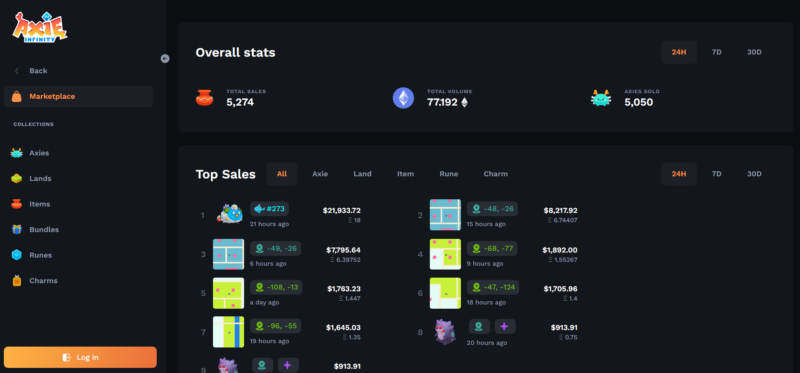The image size is (800, 373).
Task: Click the $8,217.92 sale price
Action: tap(561, 210)
